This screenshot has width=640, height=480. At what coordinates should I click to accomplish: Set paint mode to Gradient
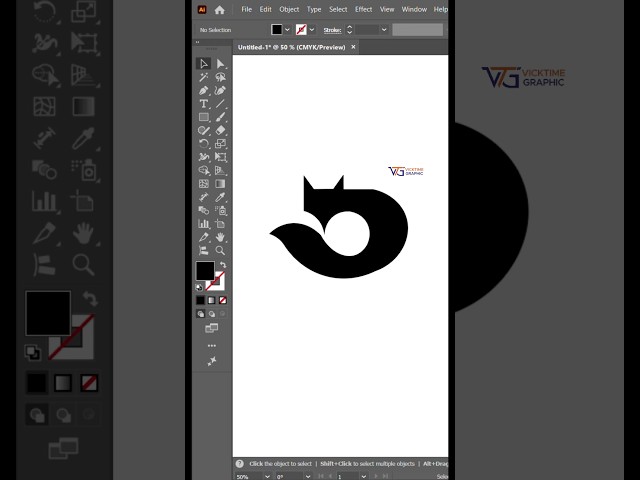click(x=211, y=300)
